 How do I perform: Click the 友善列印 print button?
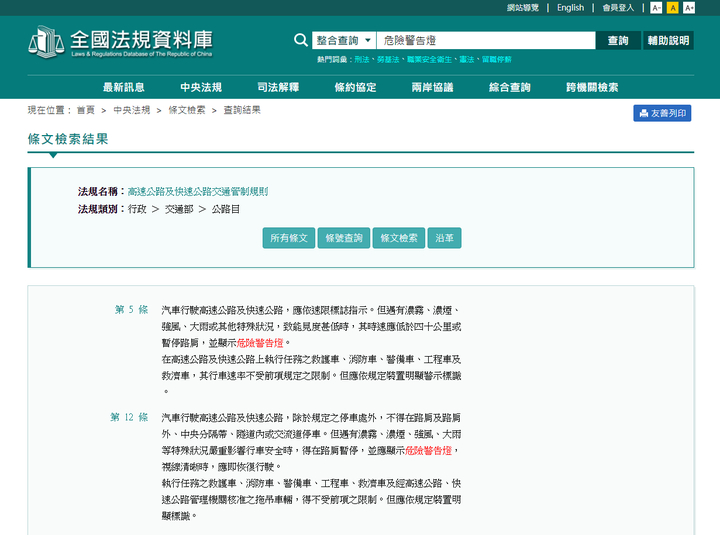(x=662, y=113)
